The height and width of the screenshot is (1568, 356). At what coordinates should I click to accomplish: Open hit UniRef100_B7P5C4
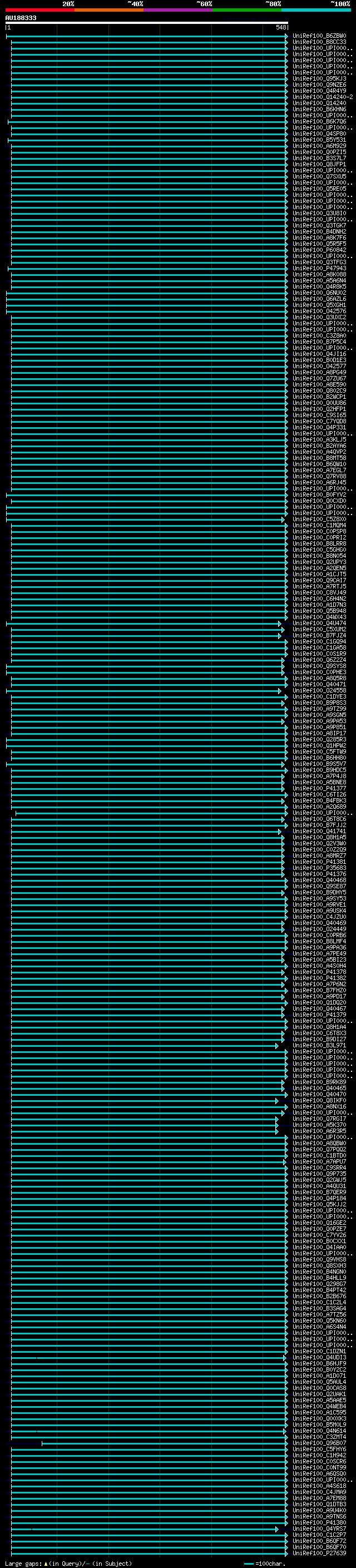(x=319, y=342)
